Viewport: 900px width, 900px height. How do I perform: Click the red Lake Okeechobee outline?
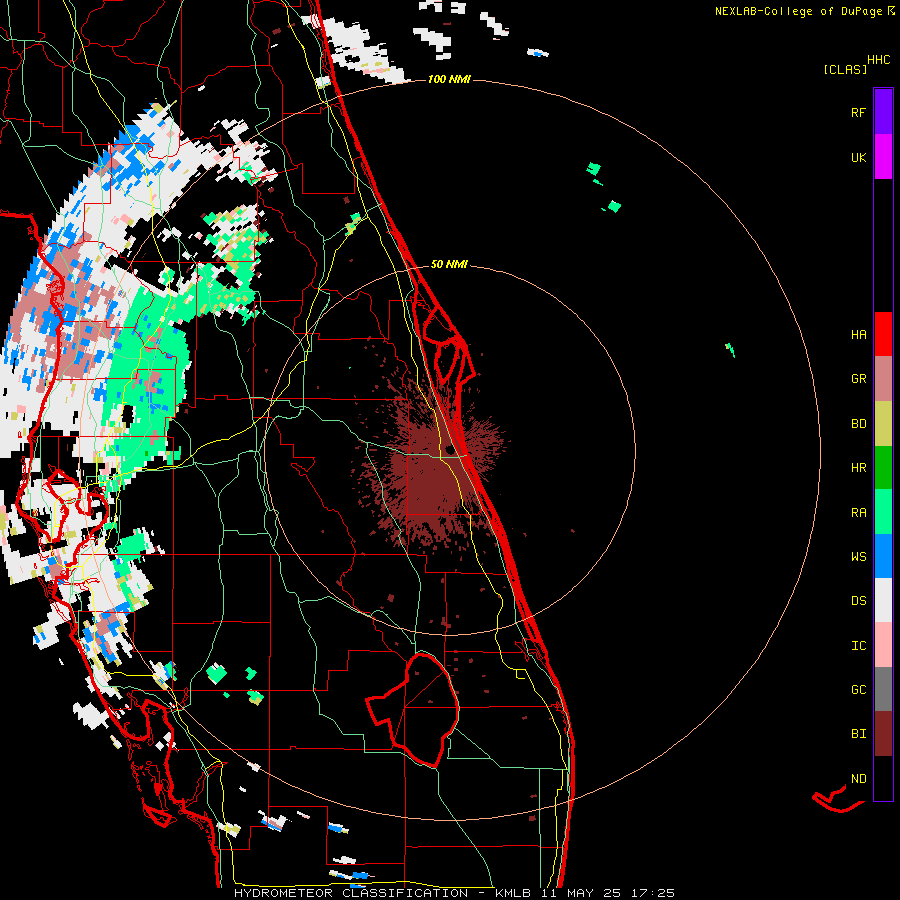point(413,710)
